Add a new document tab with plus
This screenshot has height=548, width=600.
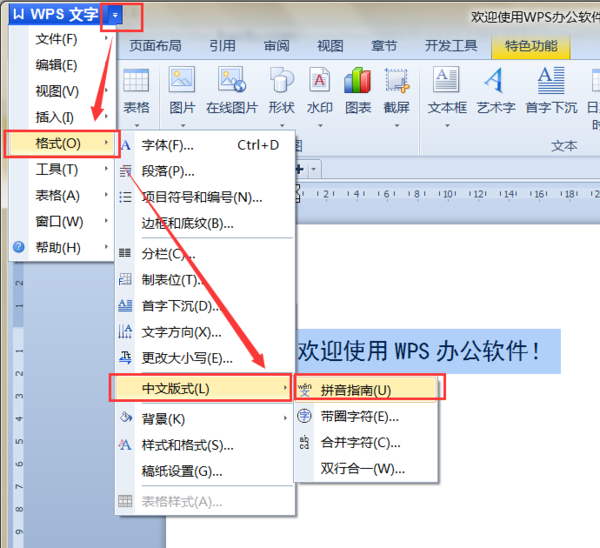[x=300, y=169]
